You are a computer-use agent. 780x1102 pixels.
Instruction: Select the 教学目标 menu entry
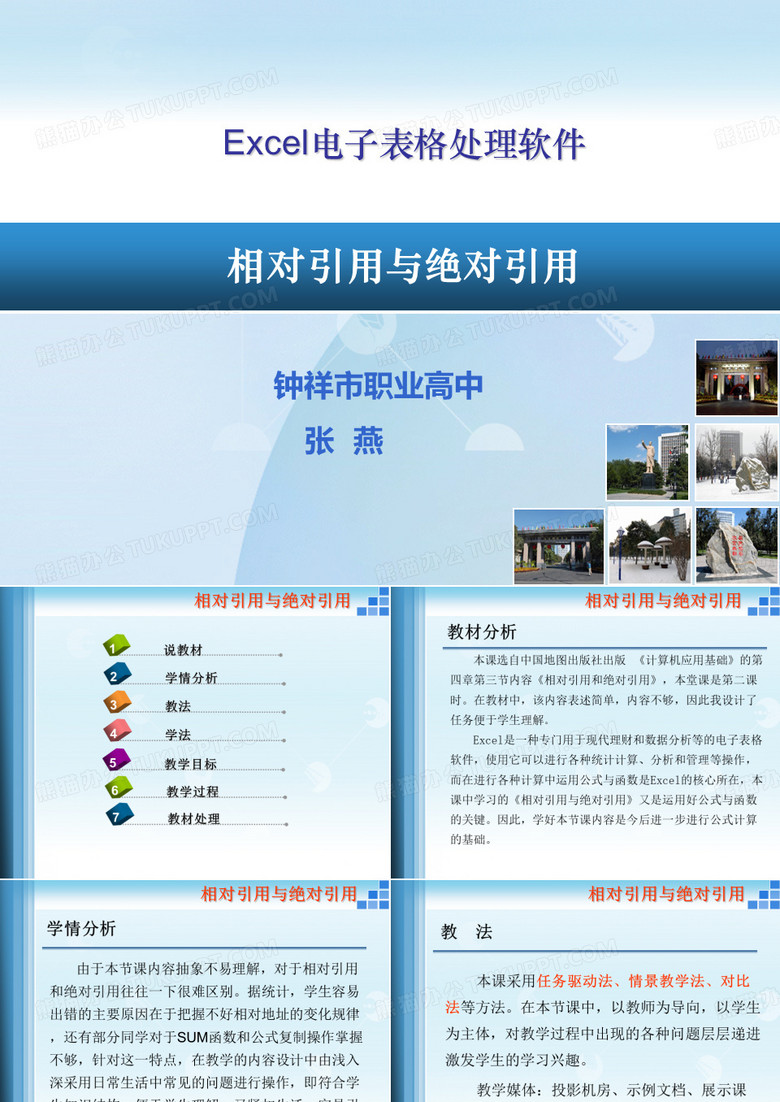(x=191, y=764)
